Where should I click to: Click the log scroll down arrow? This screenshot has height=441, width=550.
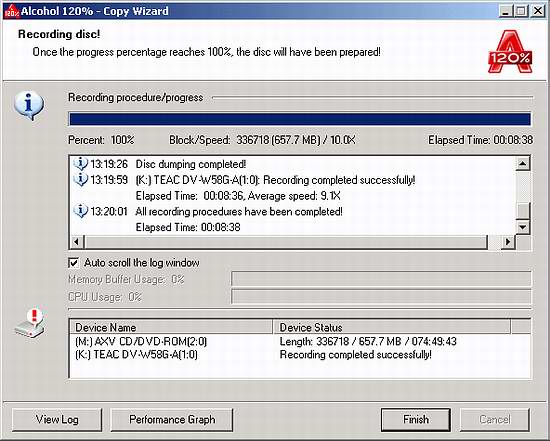click(523, 227)
